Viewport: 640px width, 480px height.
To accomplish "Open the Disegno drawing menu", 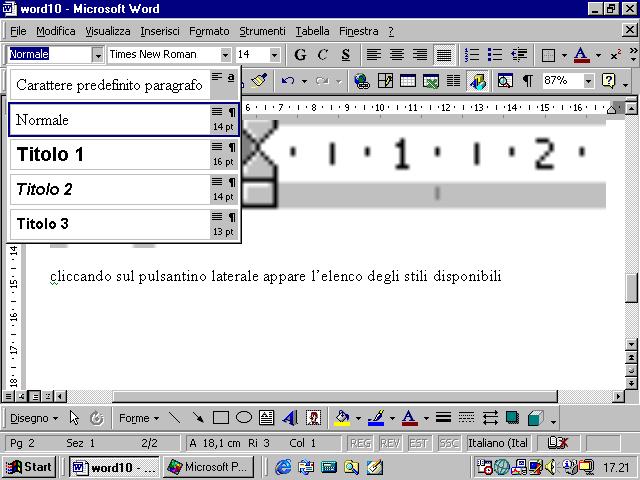I will pos(34,418).
